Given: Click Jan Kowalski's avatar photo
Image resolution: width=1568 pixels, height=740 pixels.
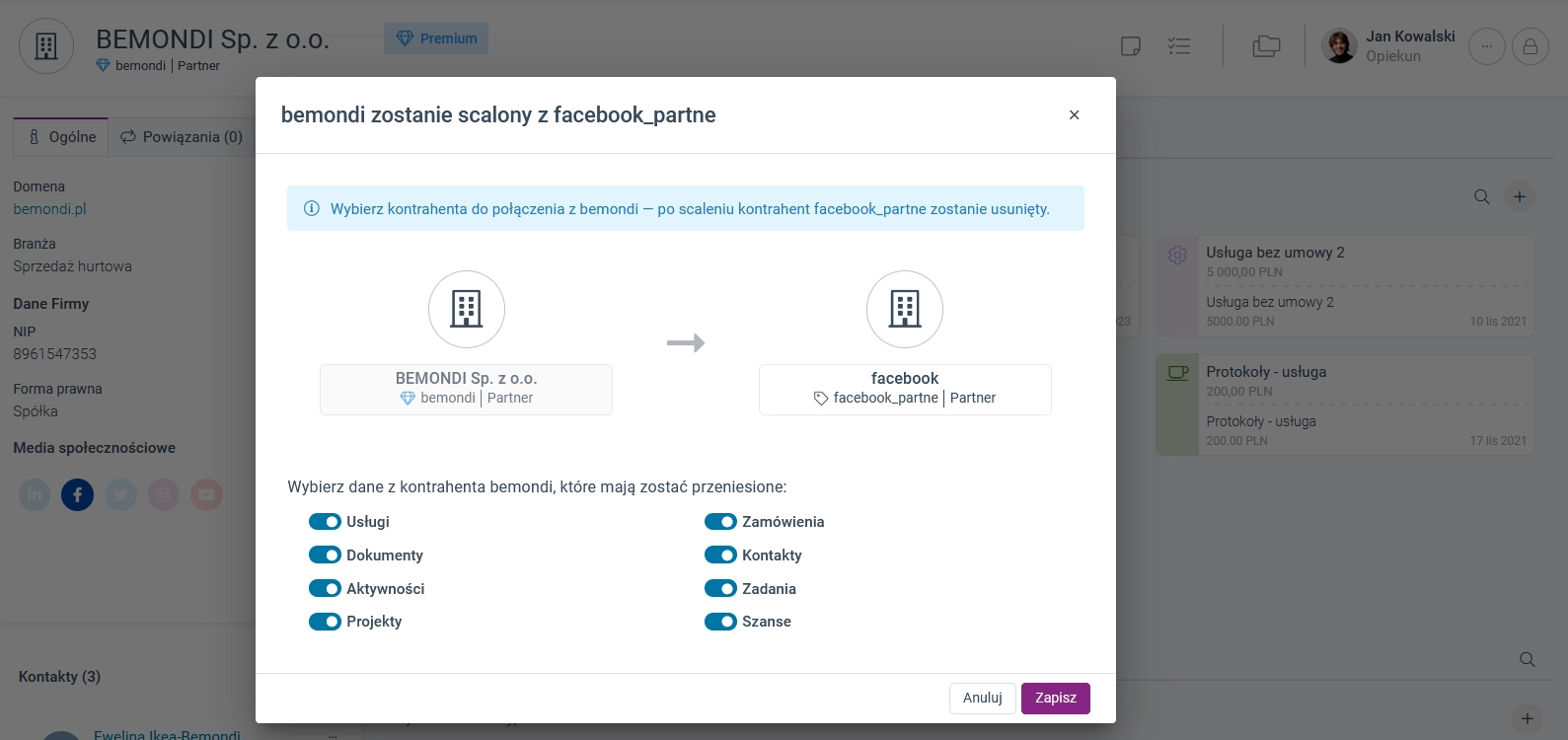Looking at the screenshot, I should [x=1339, y=46].
